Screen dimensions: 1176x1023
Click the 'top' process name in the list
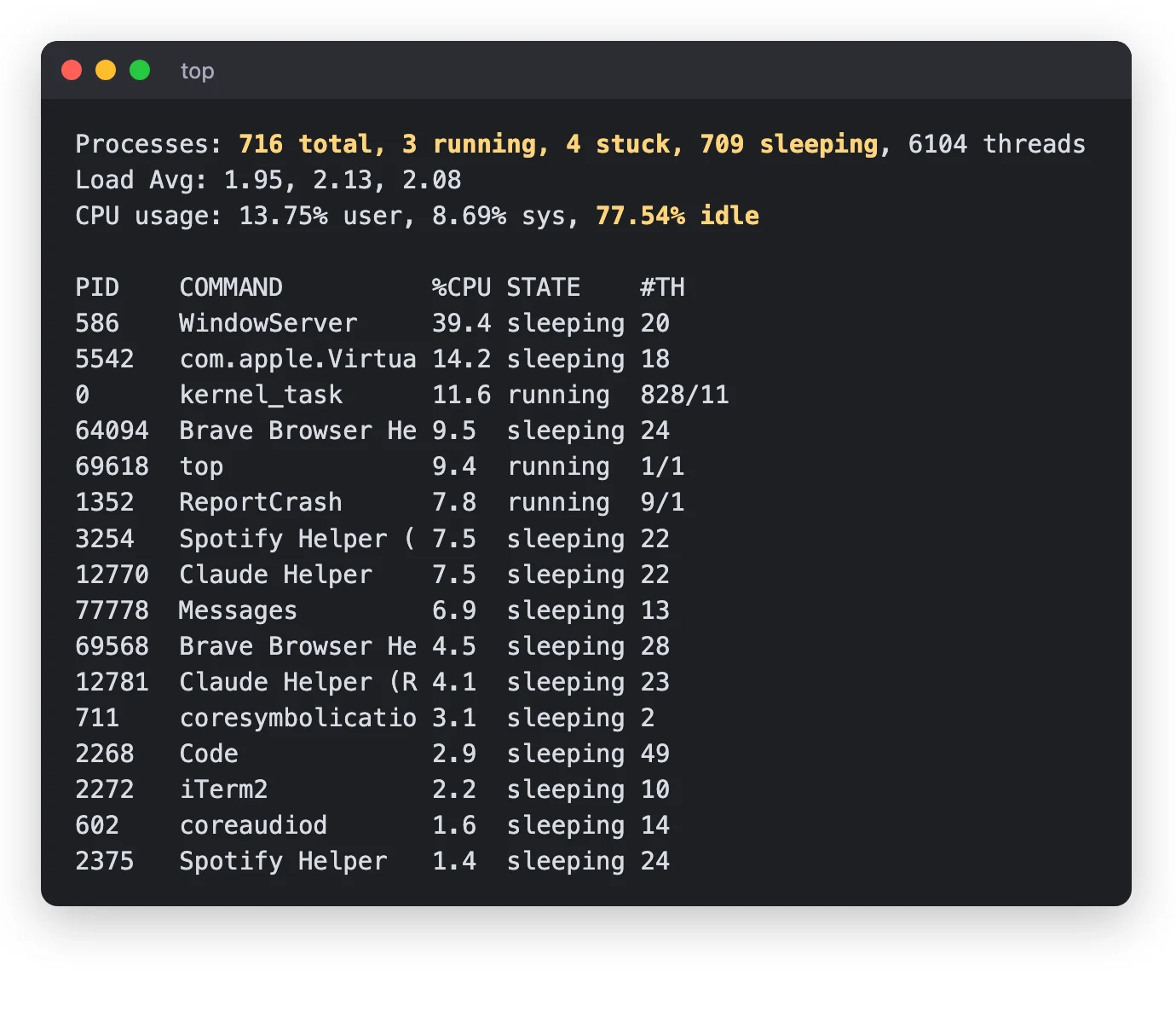click(201, 466)
